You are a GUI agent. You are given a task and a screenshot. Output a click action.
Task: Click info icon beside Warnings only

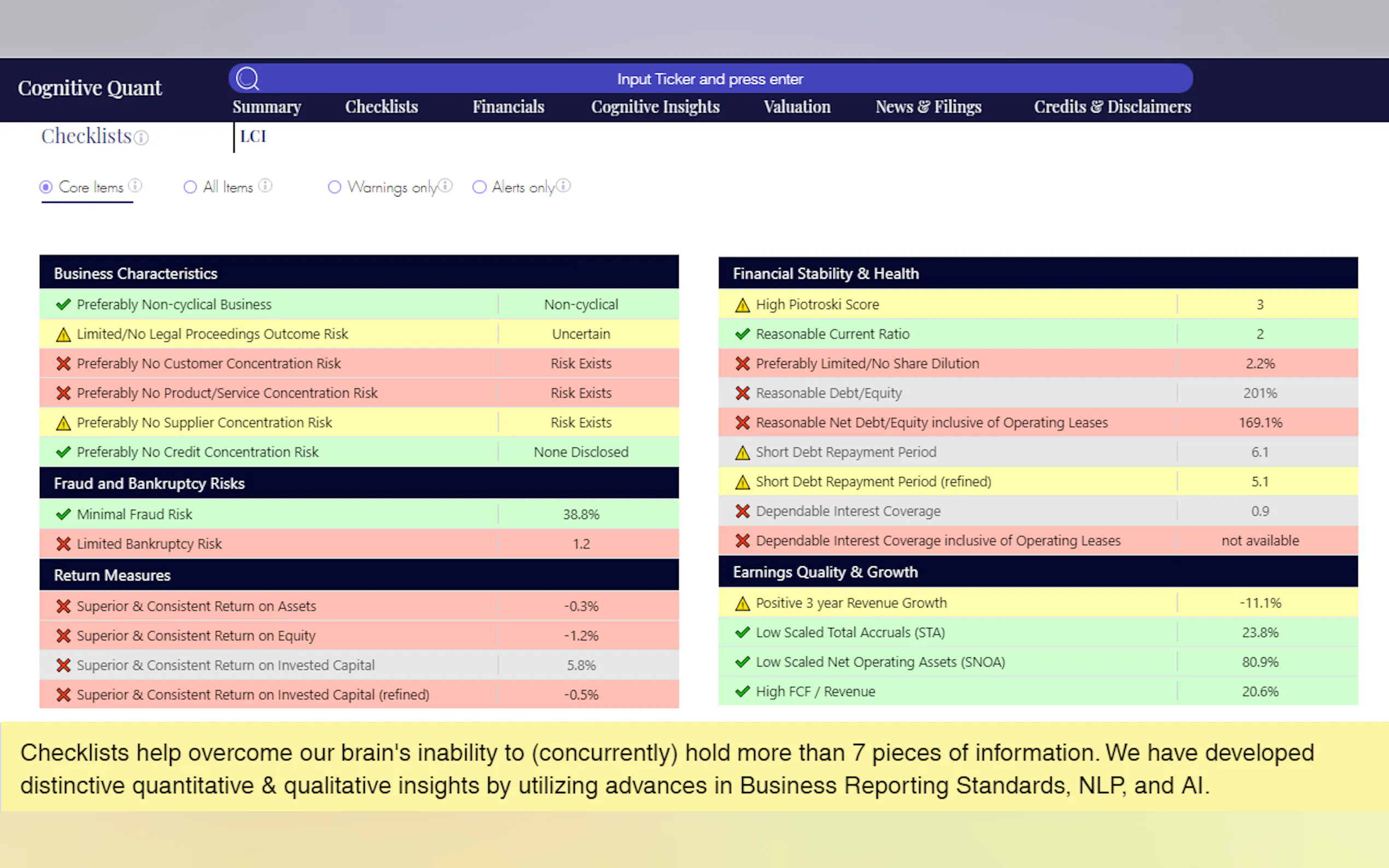[446, 185]
